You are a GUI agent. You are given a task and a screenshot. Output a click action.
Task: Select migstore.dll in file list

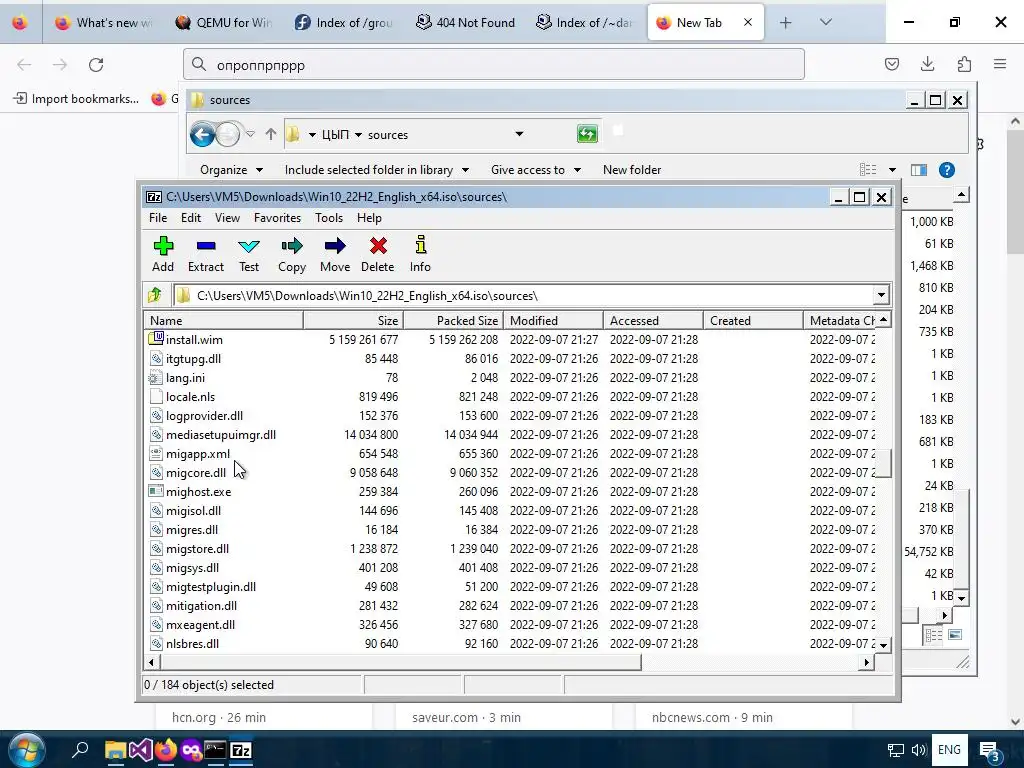pyautogui.click(x=509, y=549)
